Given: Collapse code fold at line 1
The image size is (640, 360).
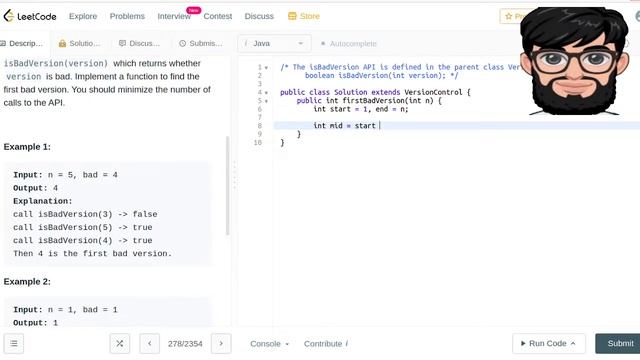Looking at the screenshot, I should tap(267, 68).
